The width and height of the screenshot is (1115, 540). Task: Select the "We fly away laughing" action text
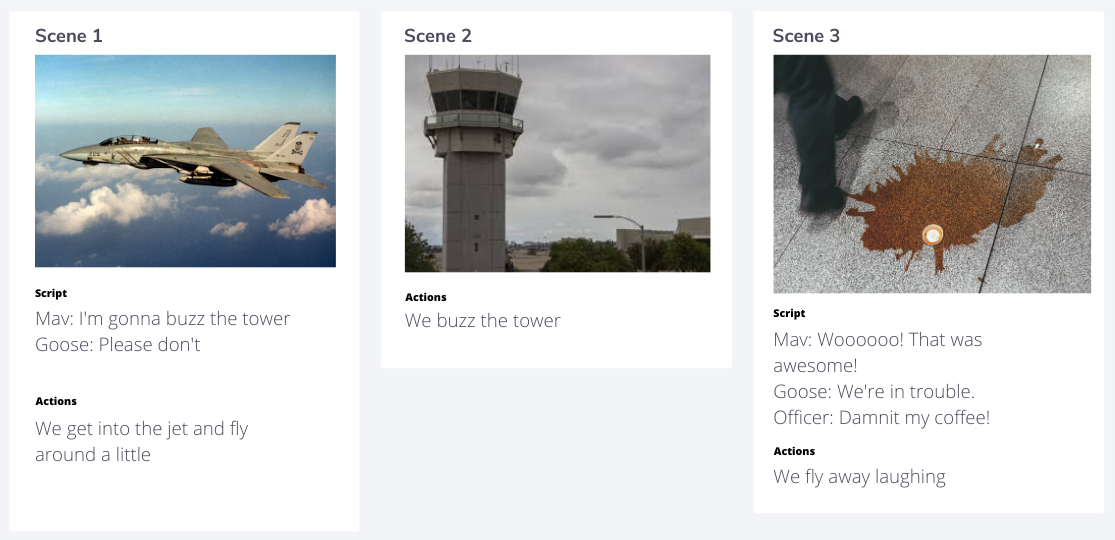point(859,477)
